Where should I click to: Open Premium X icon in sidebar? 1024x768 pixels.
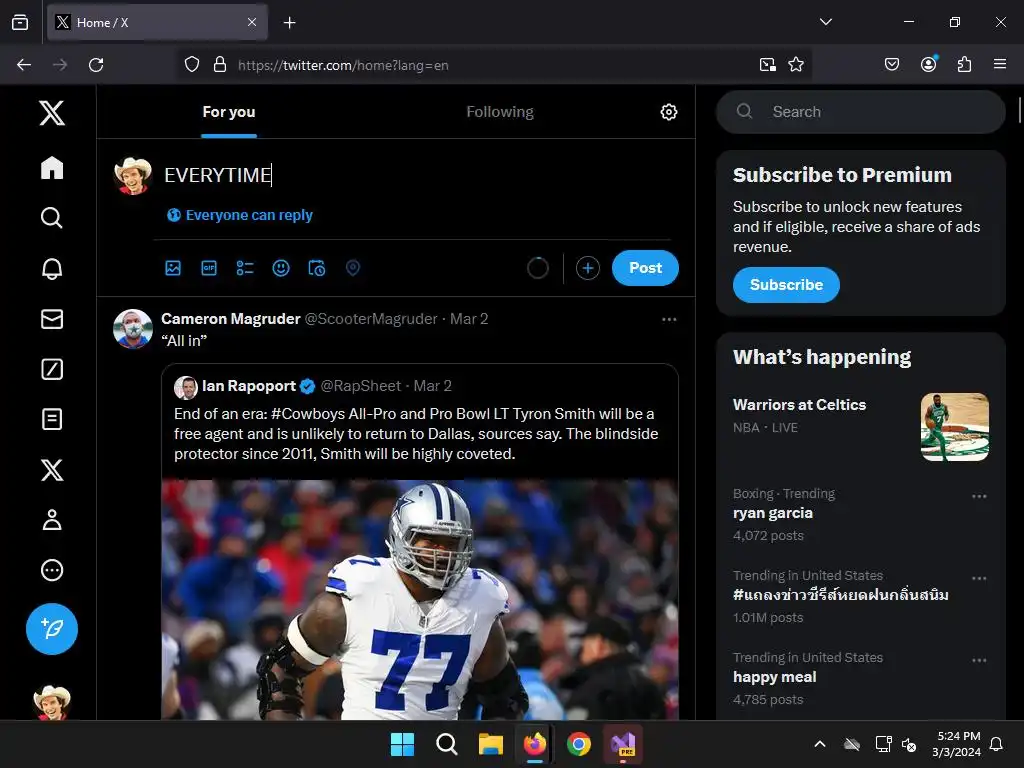click(52, 470)
